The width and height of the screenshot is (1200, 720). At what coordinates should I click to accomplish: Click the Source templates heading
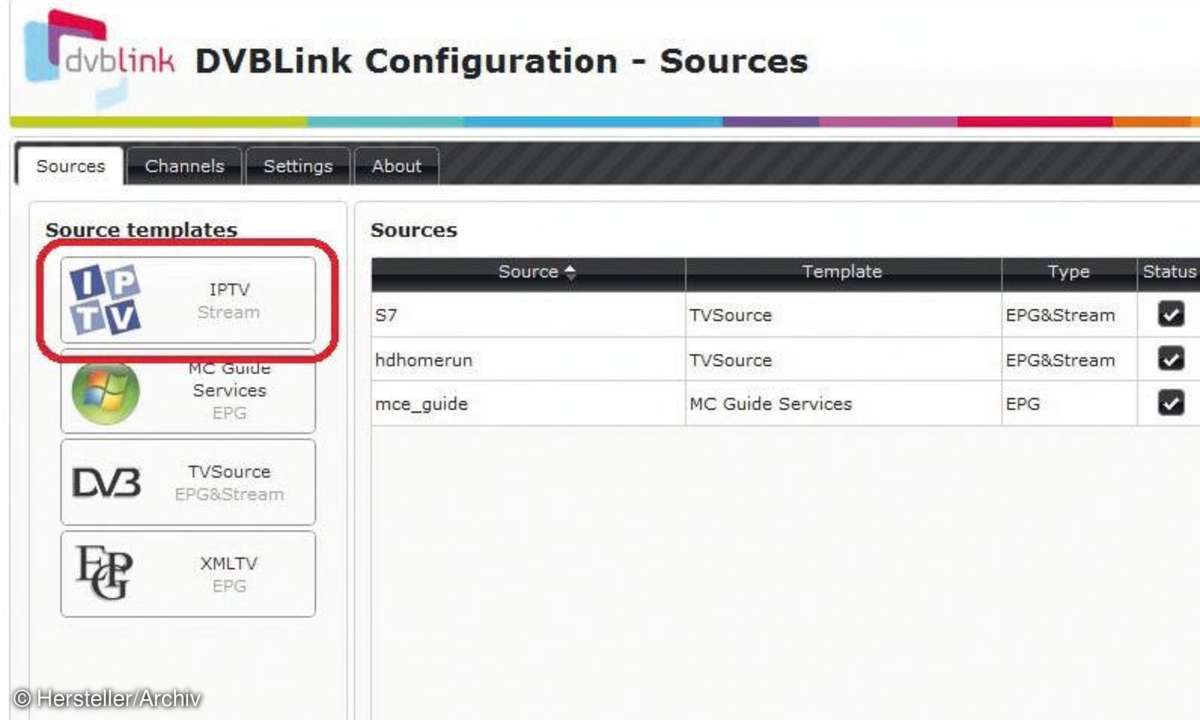(141, 230)
